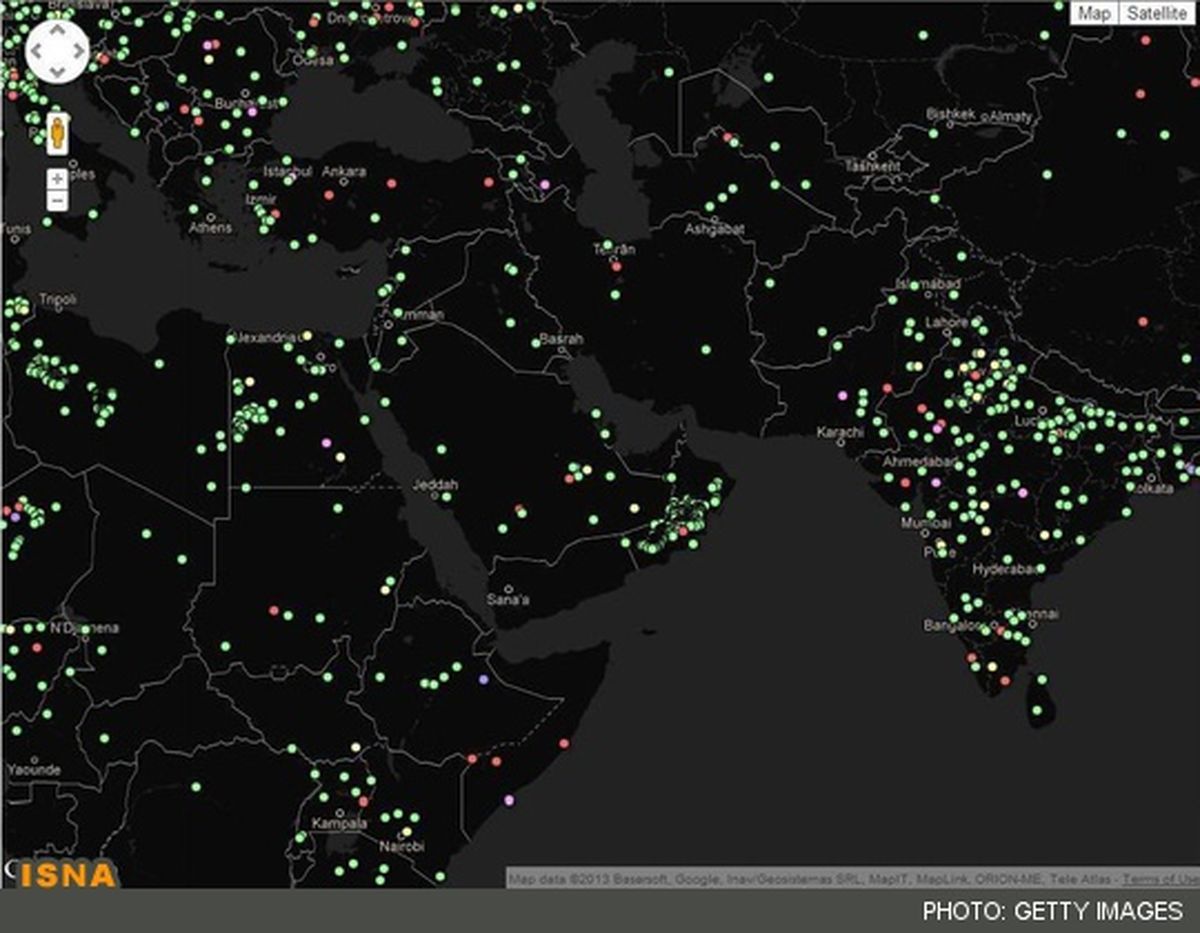Select the Jeddah city label

[x=435, y=486]
